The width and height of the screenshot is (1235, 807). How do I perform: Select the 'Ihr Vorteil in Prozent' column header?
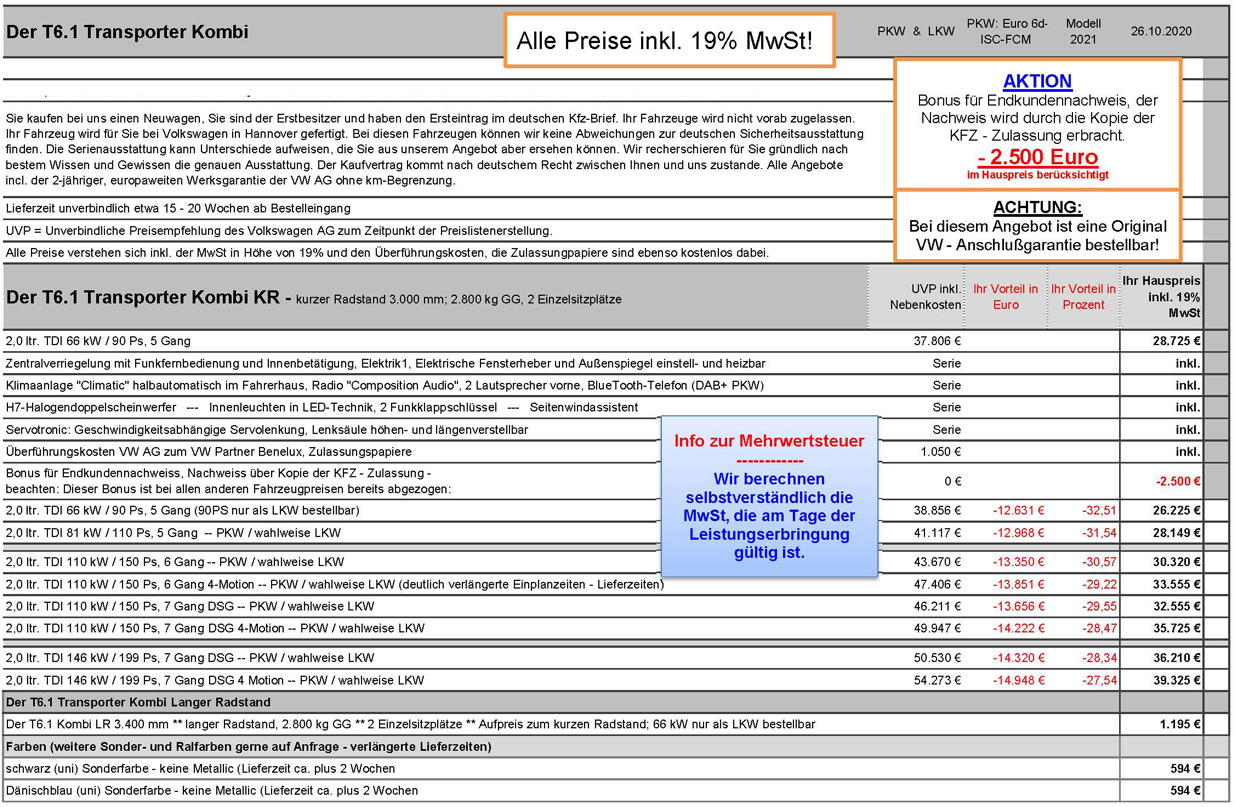click(1083, 297)
